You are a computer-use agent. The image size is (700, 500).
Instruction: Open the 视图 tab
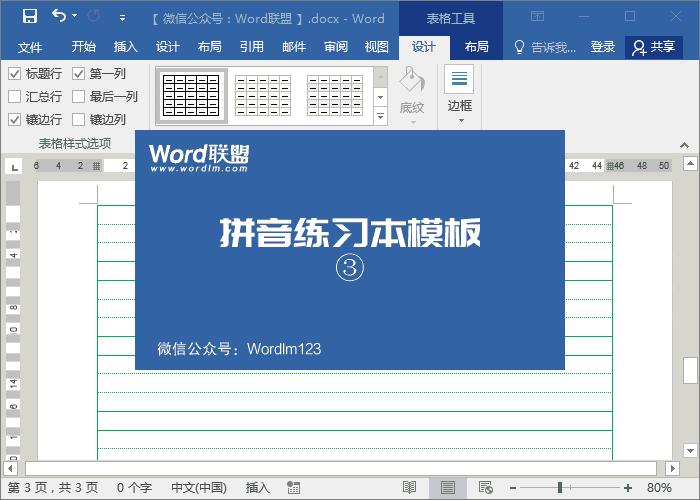[376, 47]
